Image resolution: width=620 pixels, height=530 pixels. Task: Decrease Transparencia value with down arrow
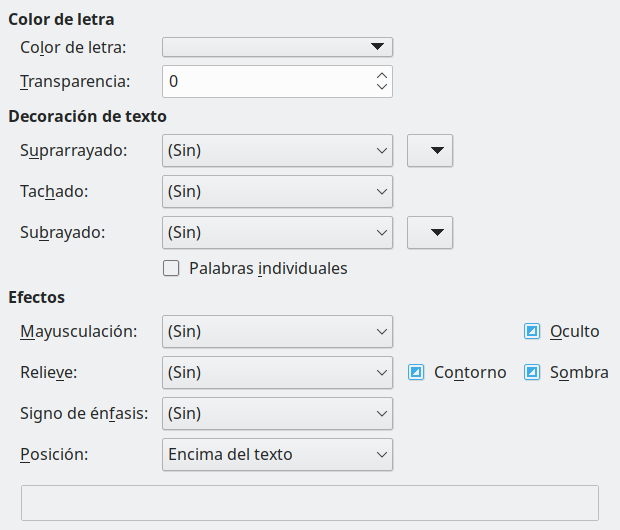[x=381, y=88]
